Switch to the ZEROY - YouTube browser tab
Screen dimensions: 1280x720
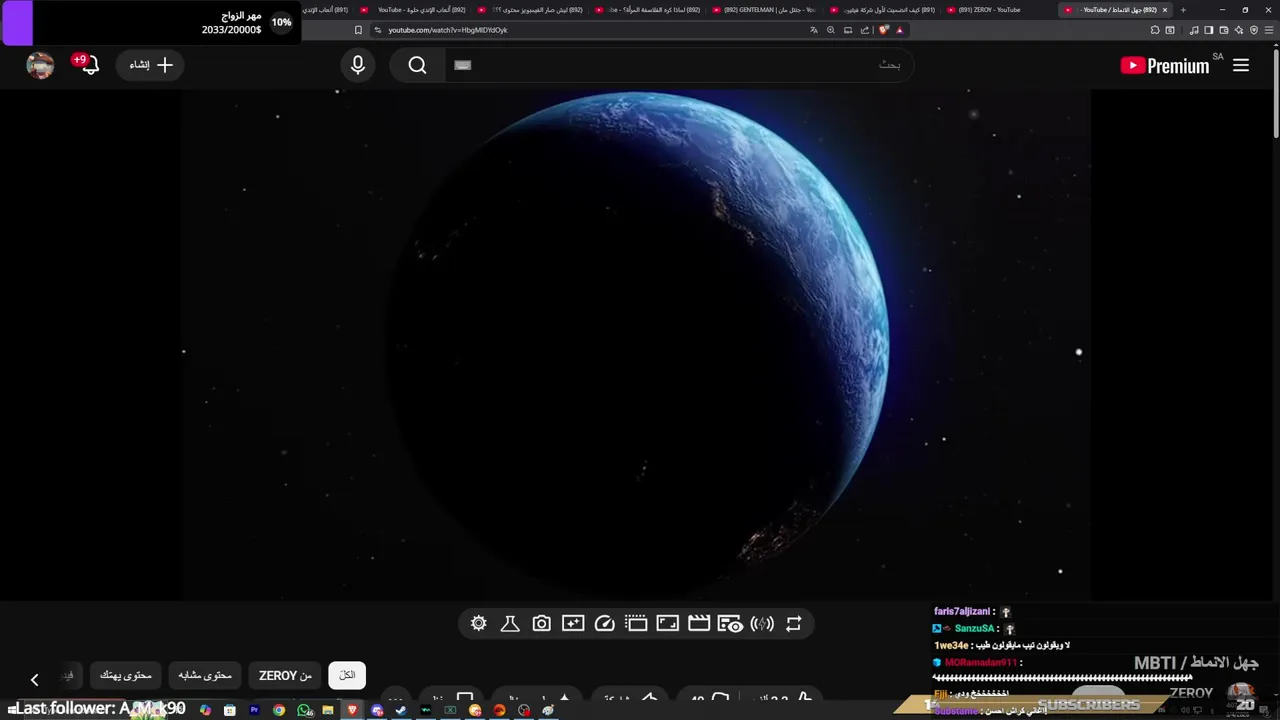click(x=990, y=10)
